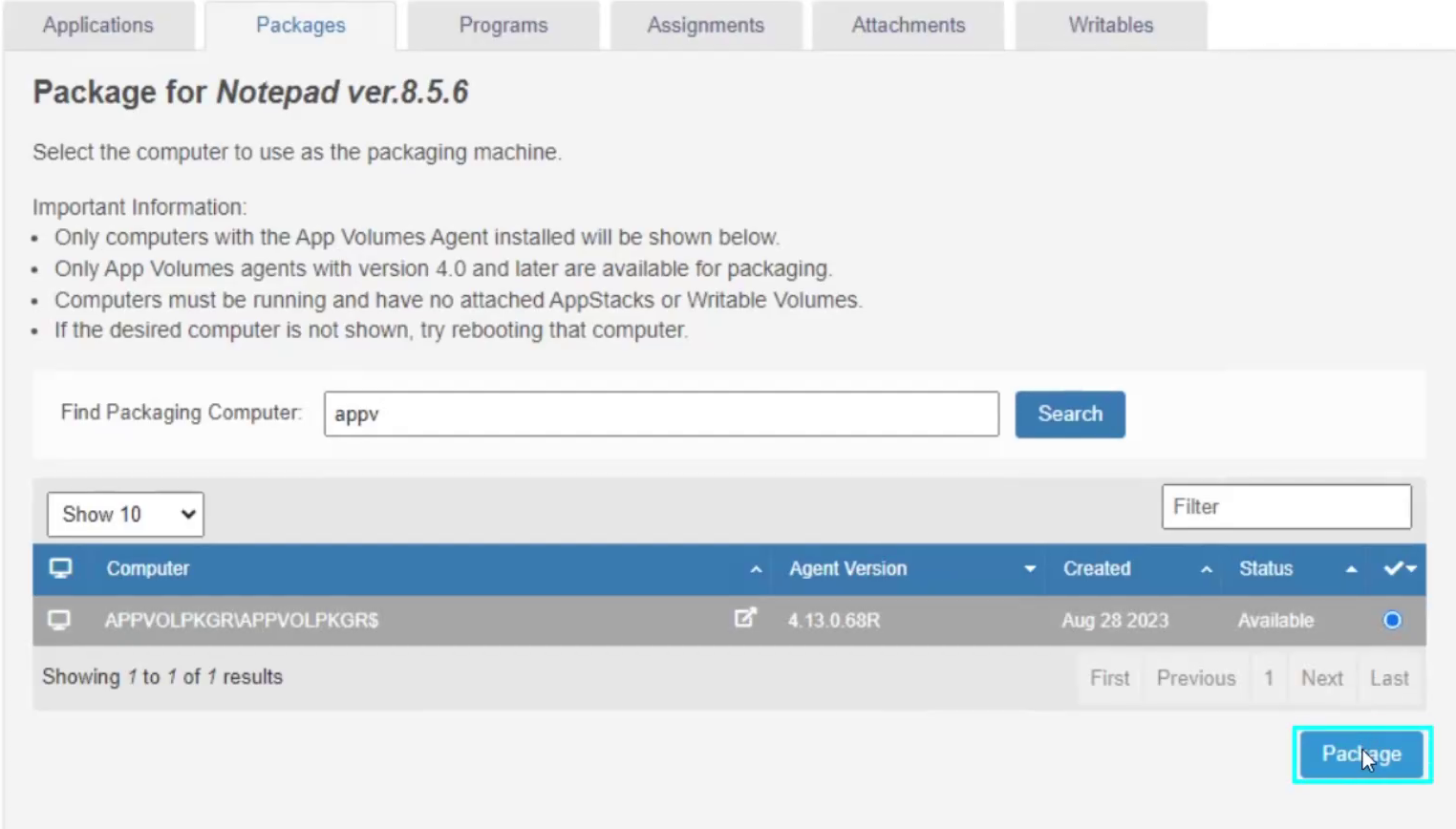
Task: Open APPVOLPKGR details via external link icon
Action: [746, 619]
